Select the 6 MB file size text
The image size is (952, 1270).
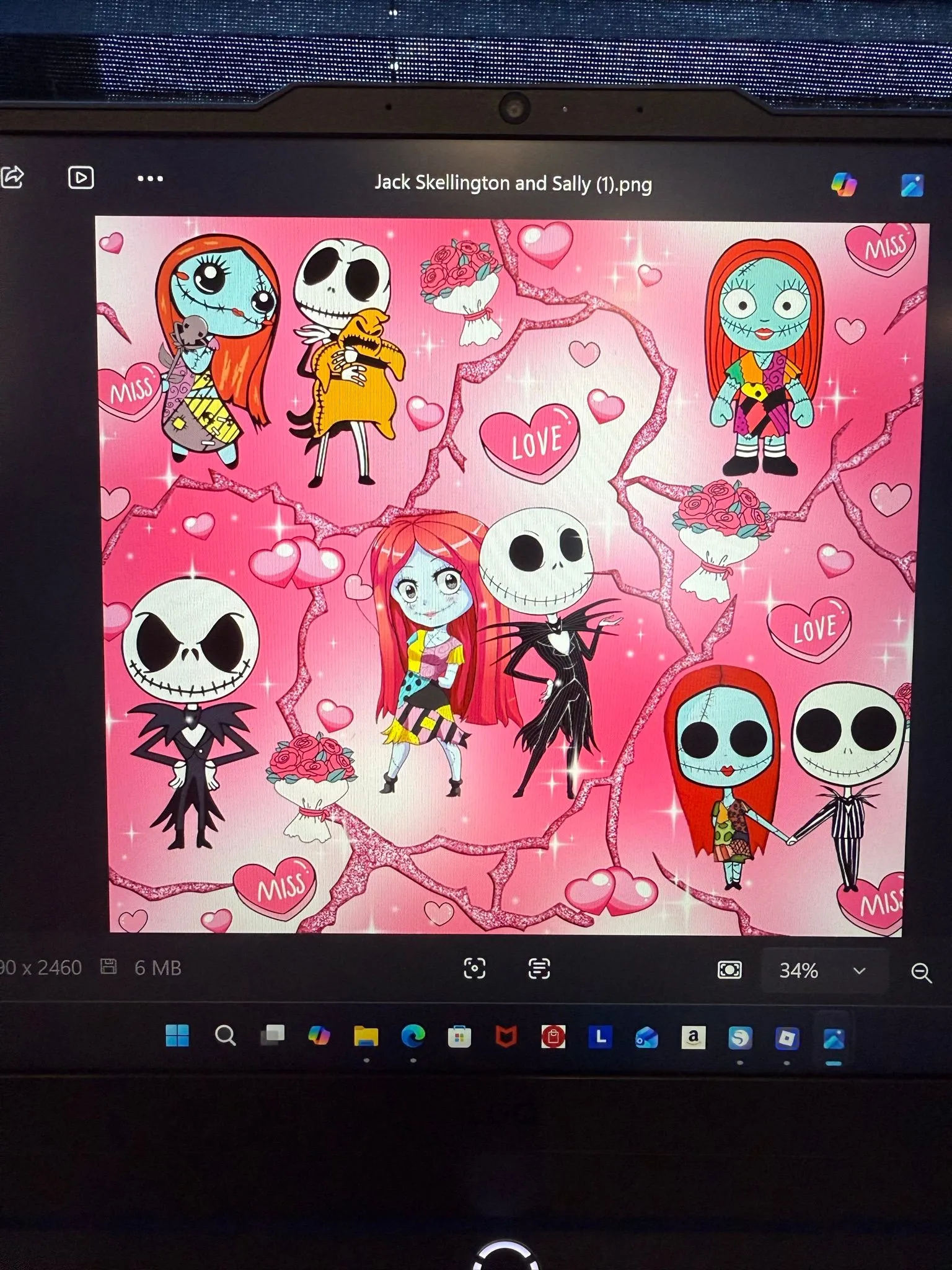(158, 967)
